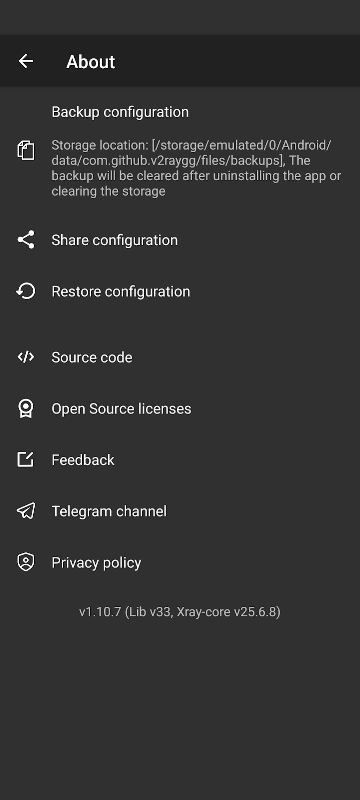This screenshot has width=360, height=800.
Task: Open Backup configuration
Action: pos(180,152)
